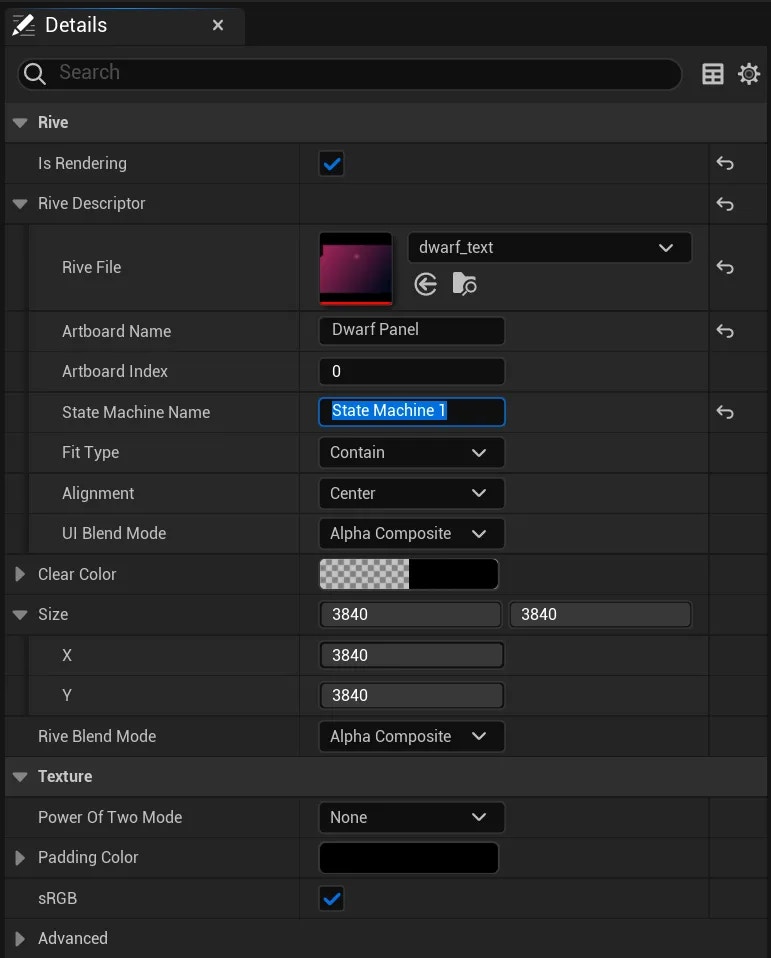Click the State Machine Name field
Image resolution: width=771 pixels, height=958 pixels.
[x=412, y=412]
